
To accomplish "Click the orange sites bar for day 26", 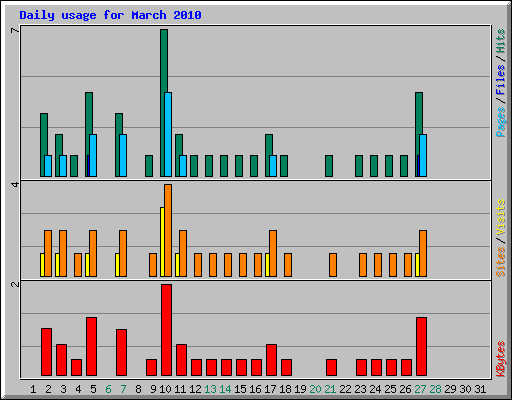I will pos(408,265).
